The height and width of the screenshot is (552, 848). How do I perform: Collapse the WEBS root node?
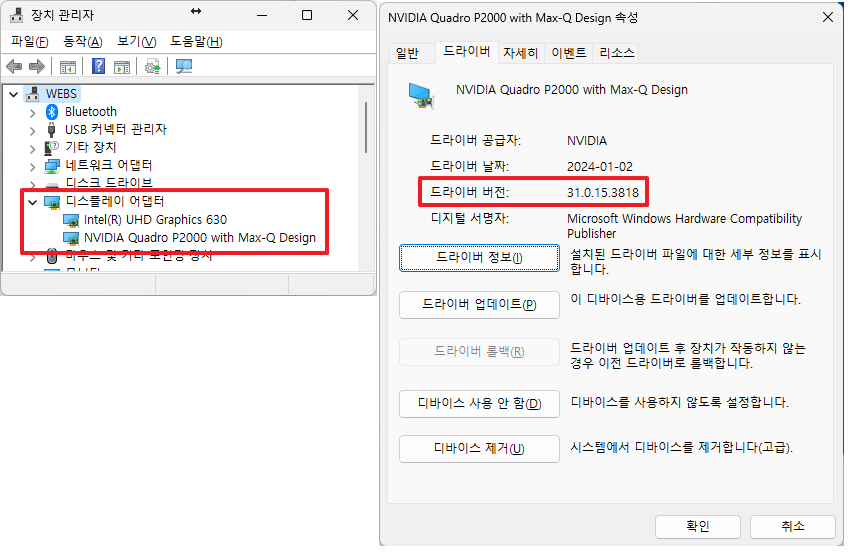(x=14, y=95)
